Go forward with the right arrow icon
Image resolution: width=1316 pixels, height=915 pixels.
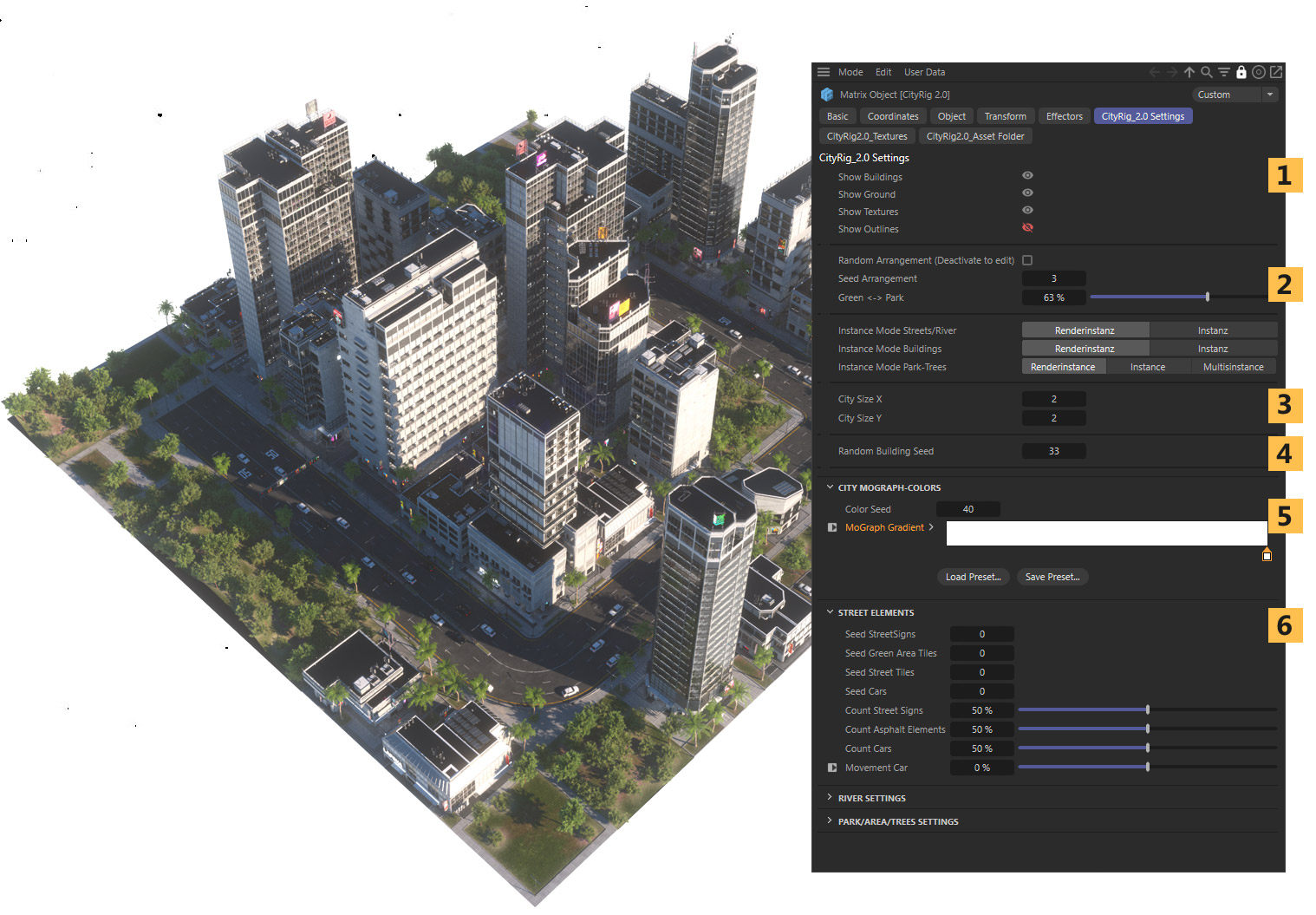coord(1172,72)
